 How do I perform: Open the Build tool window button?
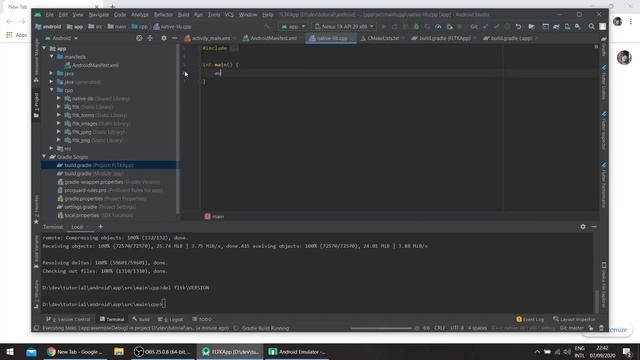(x=141, y=319)
